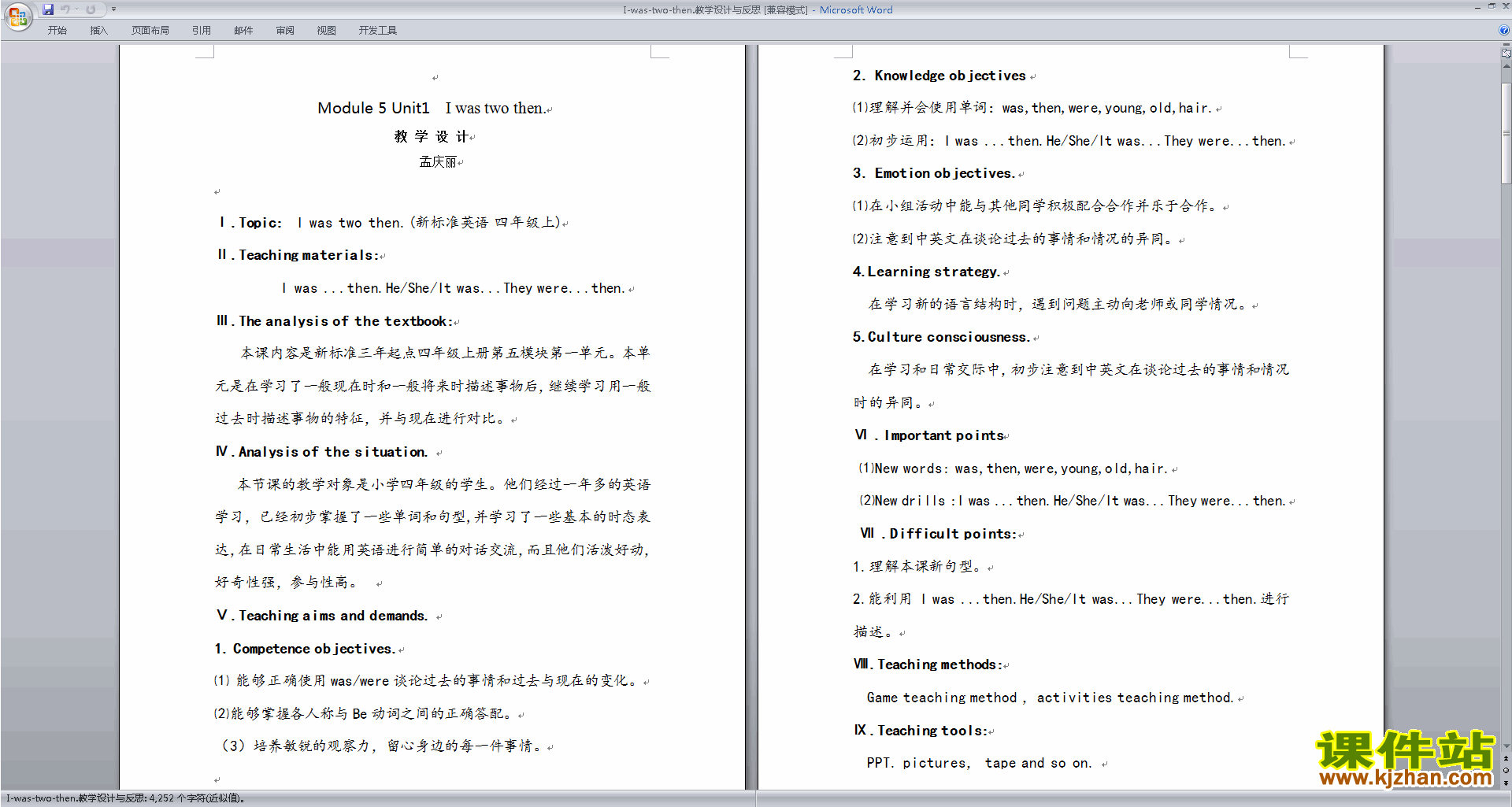Switch to the 引用 ribbon tab
1512x807 pixels.
[202, 31]
